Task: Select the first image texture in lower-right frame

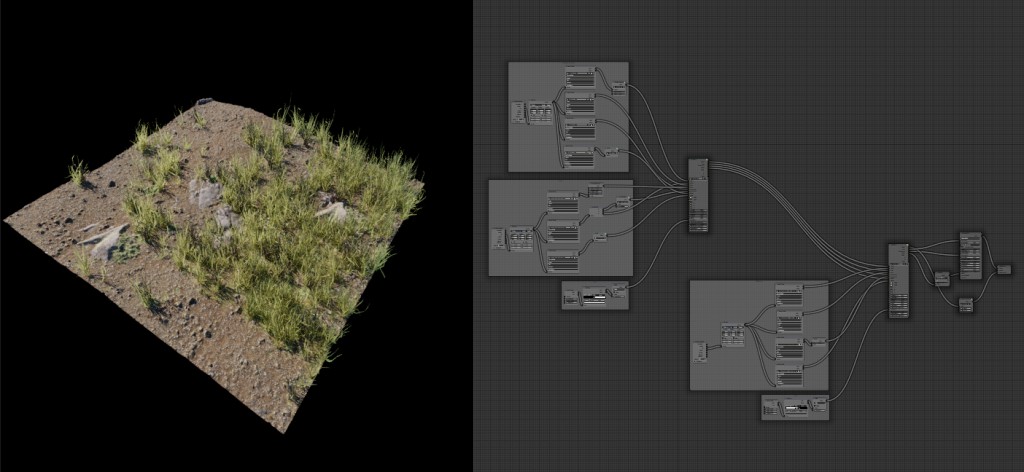Action: pyautogui.click(x=789, y=294)
